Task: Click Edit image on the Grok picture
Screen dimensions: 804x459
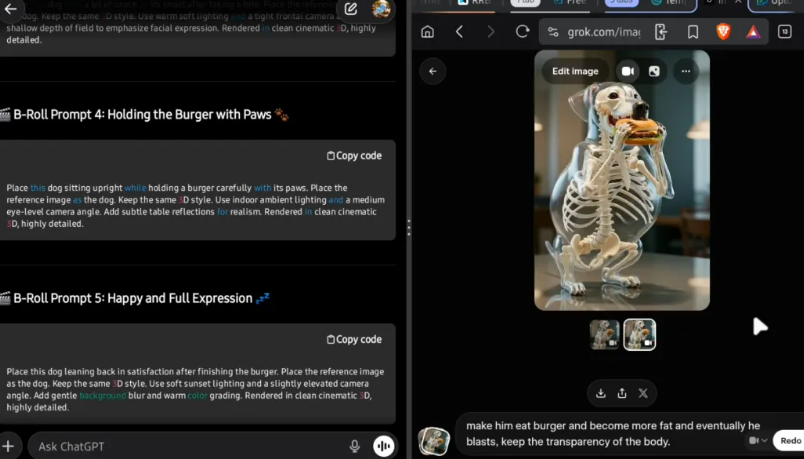Action: pos(575,71)
